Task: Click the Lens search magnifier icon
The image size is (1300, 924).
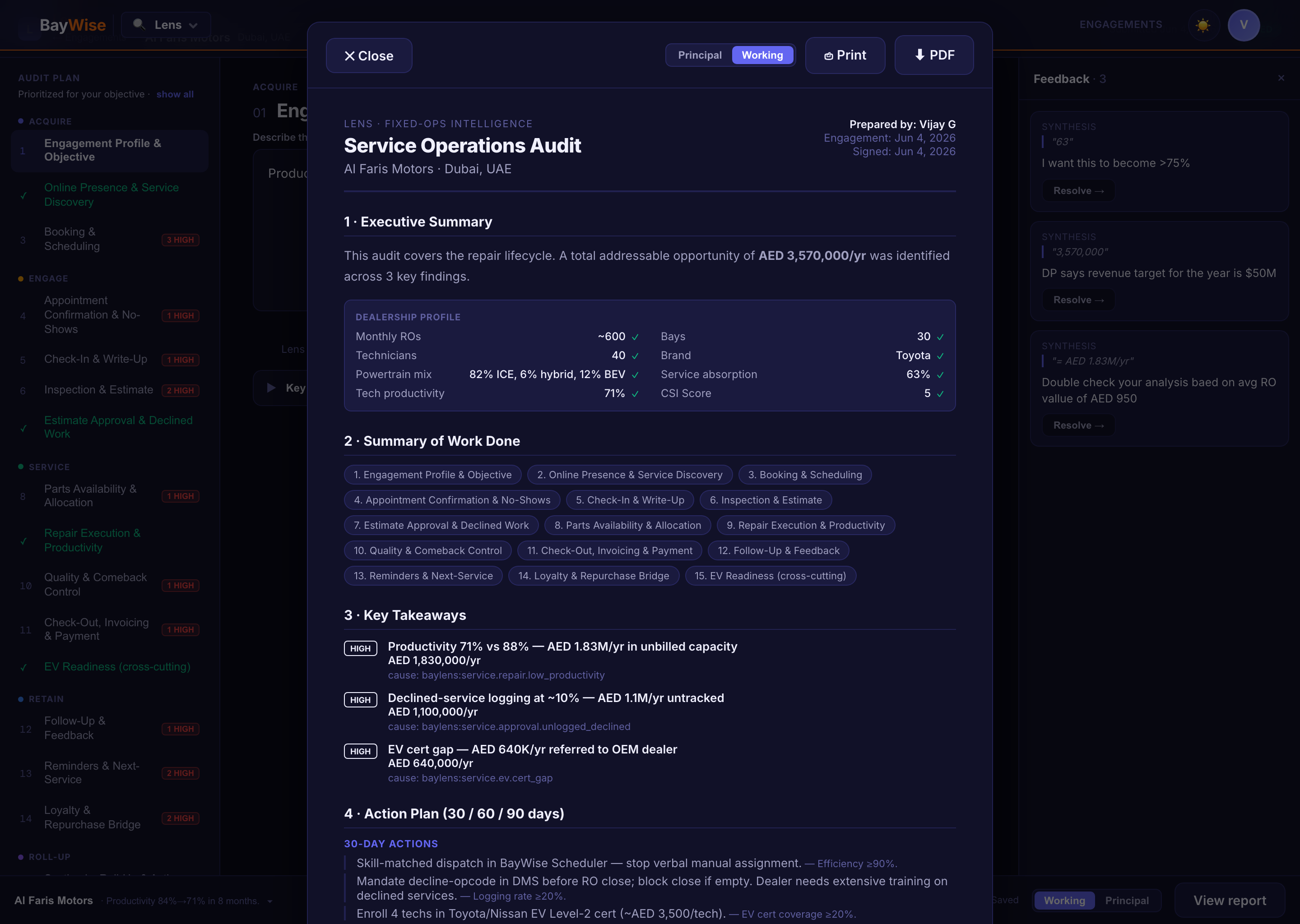Action: point(138,24)
